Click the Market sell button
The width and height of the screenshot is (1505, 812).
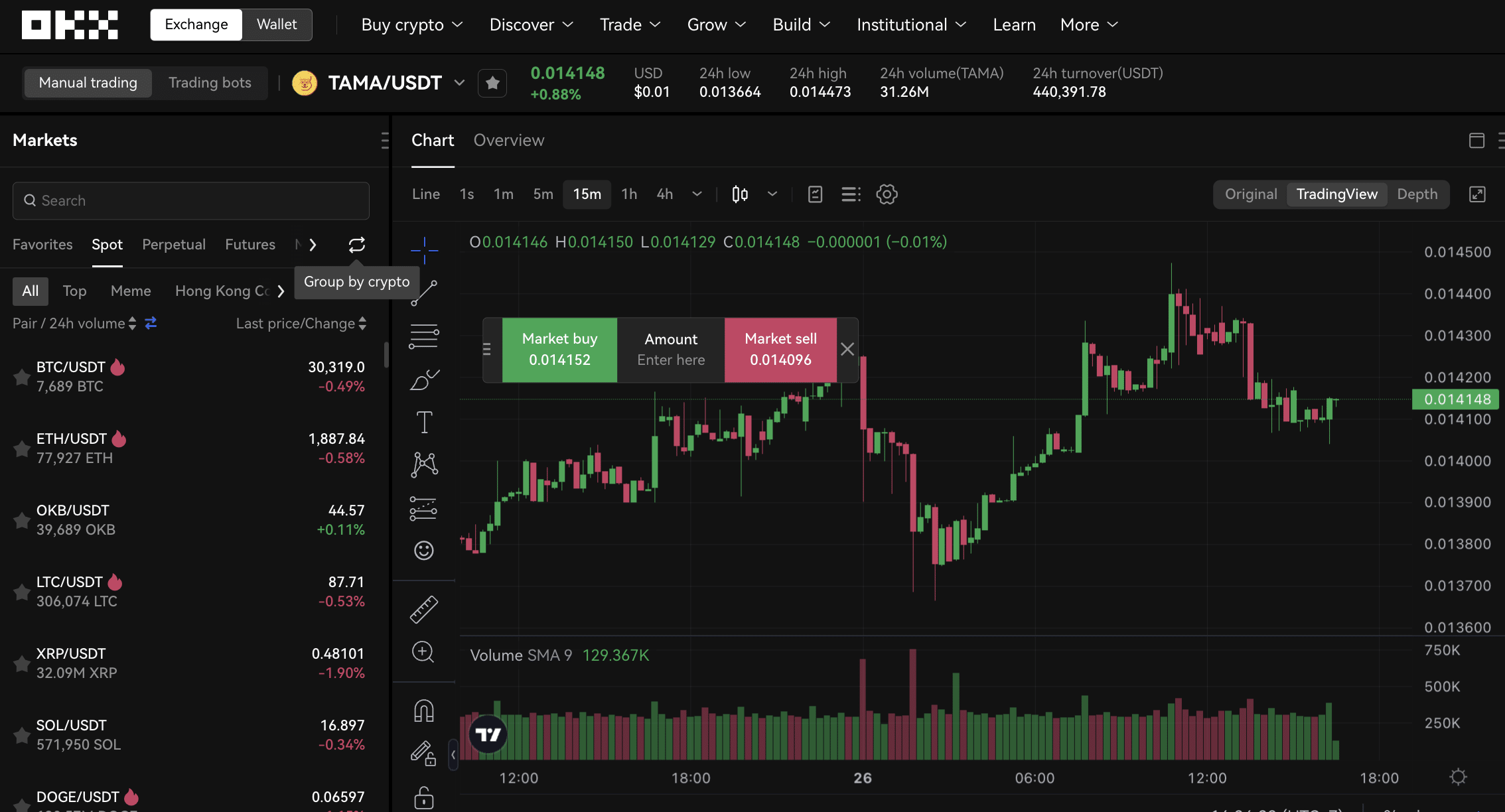[780, 350]
